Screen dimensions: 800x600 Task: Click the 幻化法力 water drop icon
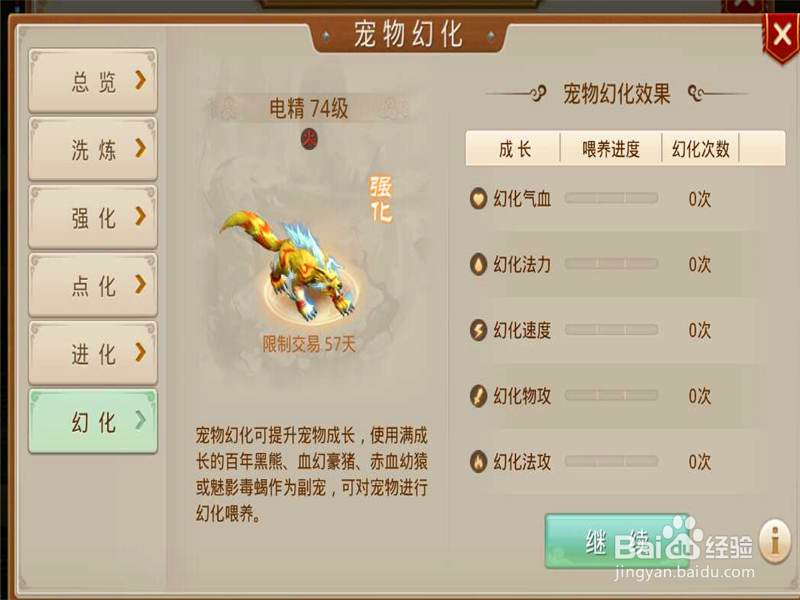tap(478, 264)
